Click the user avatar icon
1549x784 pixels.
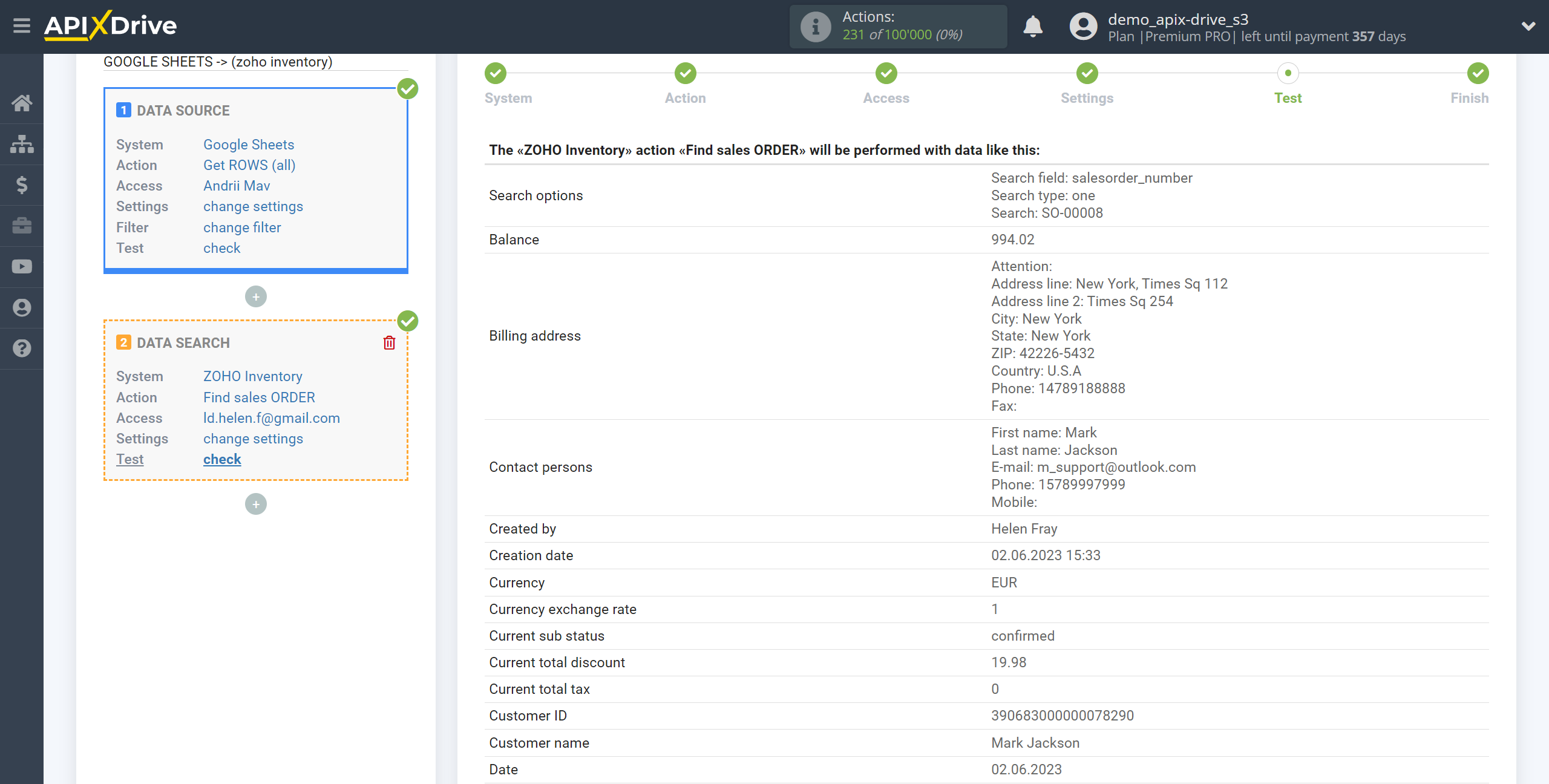1083,27
